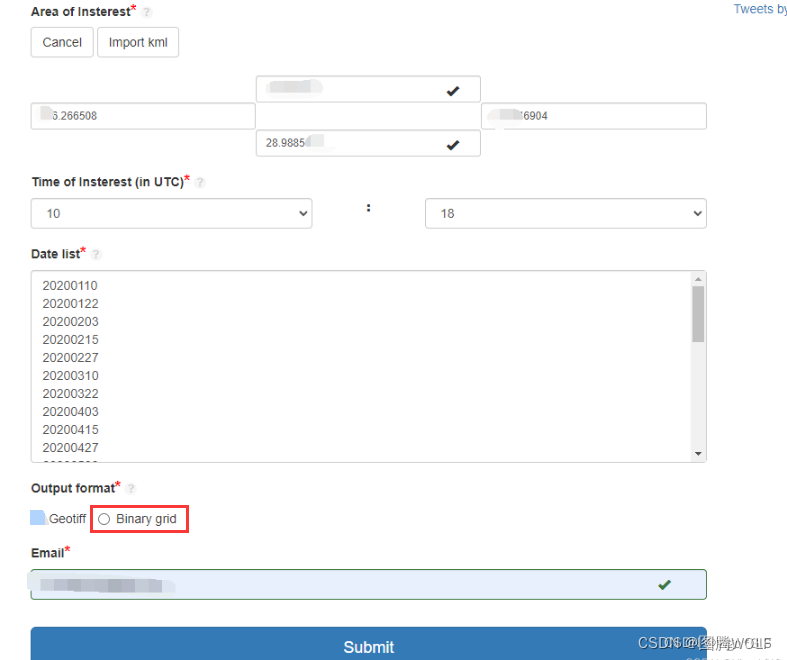787x660 pixels.
Task: Select date 20200122 in date list
Action: point(70,304)
